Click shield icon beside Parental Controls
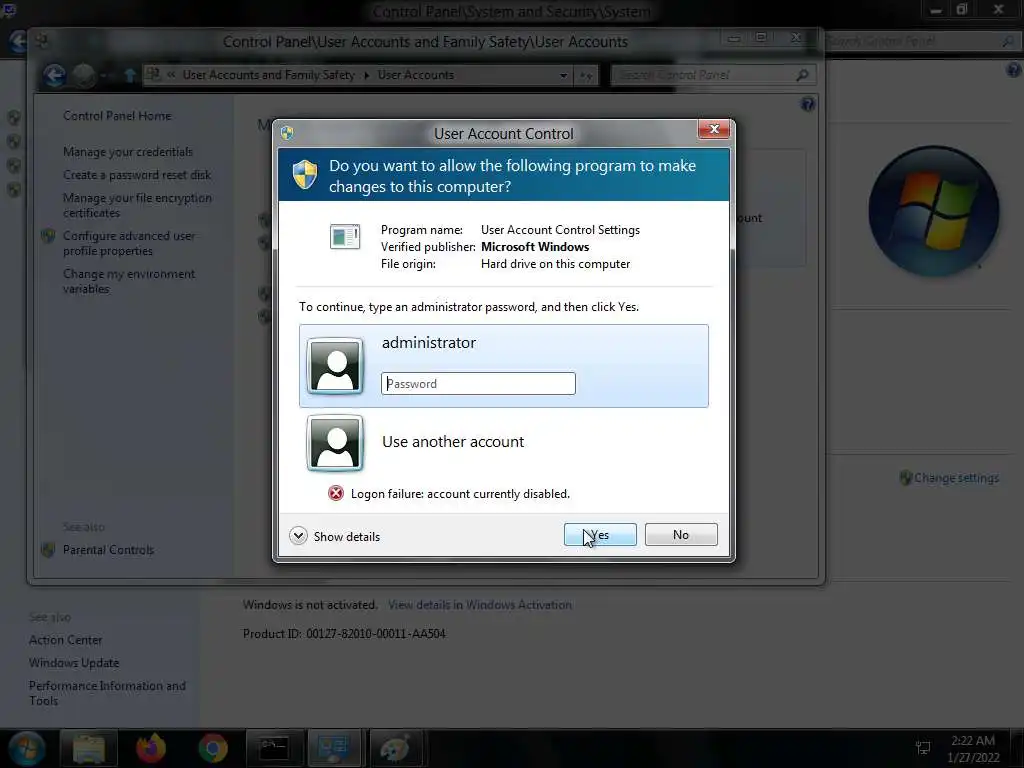This screenshot has width=1024, height=768. pyautogui.click(x=48, y=550)
